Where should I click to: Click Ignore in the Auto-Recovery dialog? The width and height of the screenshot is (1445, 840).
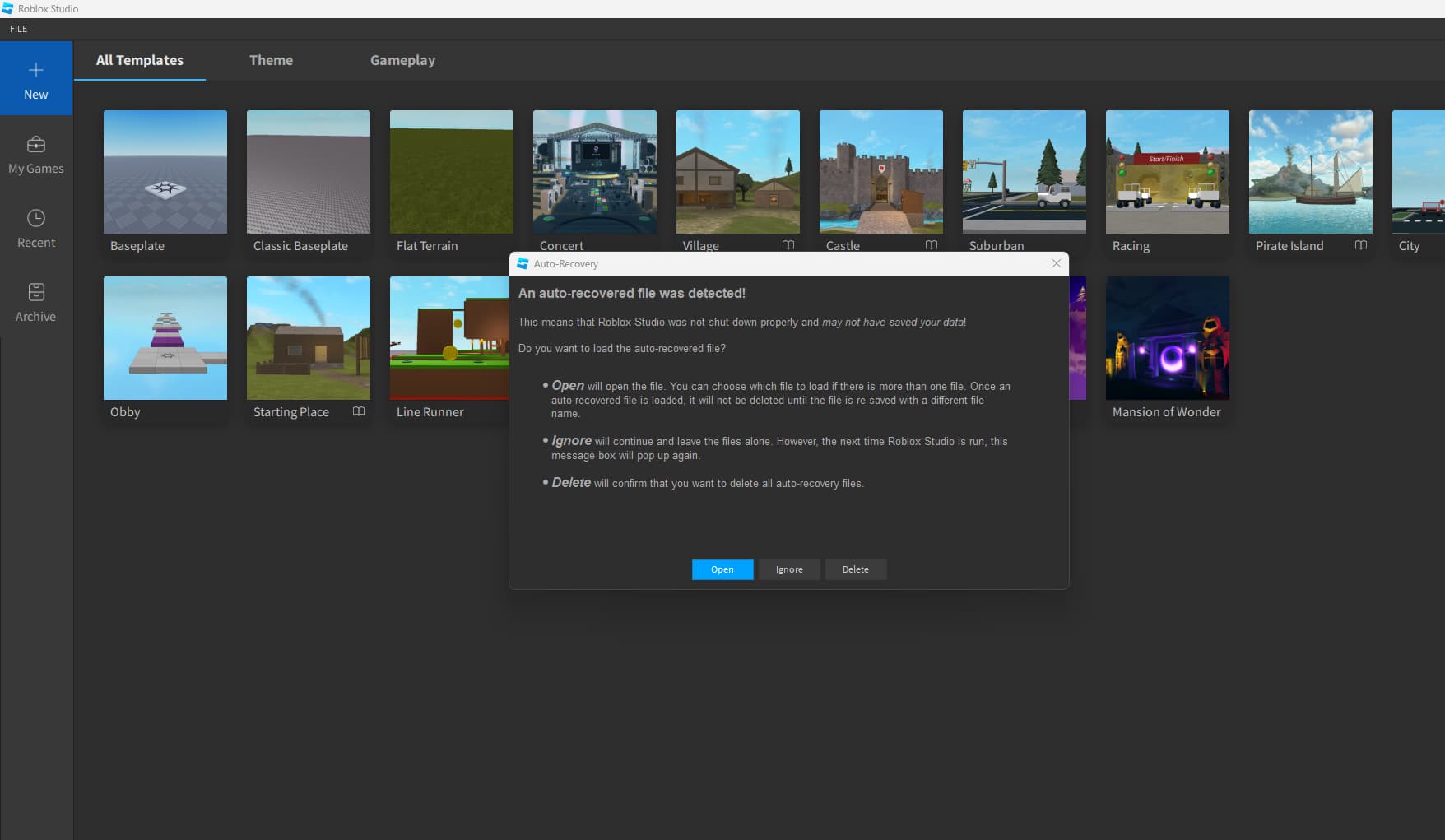(788, 569)
